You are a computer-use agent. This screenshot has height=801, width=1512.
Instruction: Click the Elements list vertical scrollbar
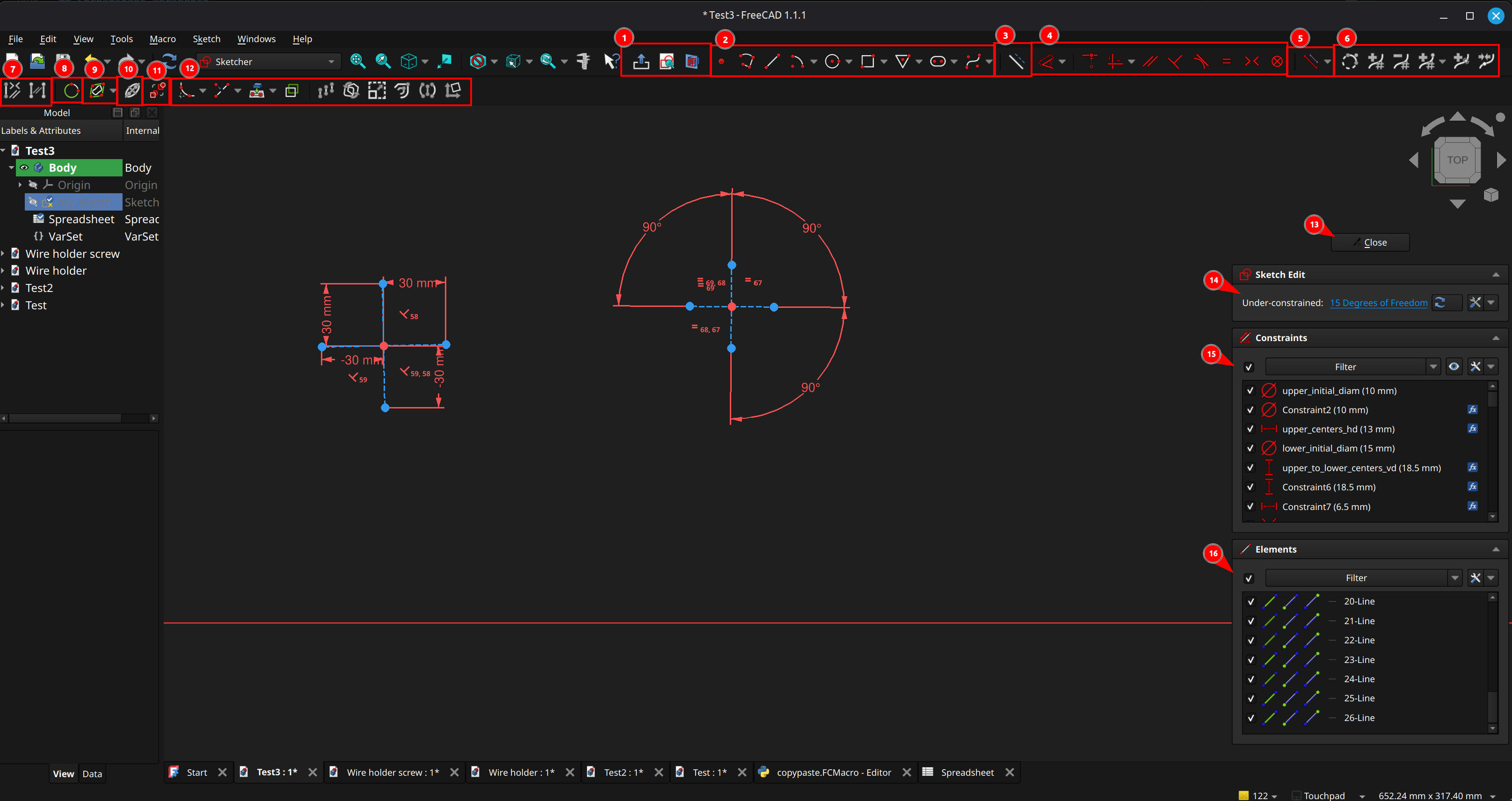coord(1493,662)
